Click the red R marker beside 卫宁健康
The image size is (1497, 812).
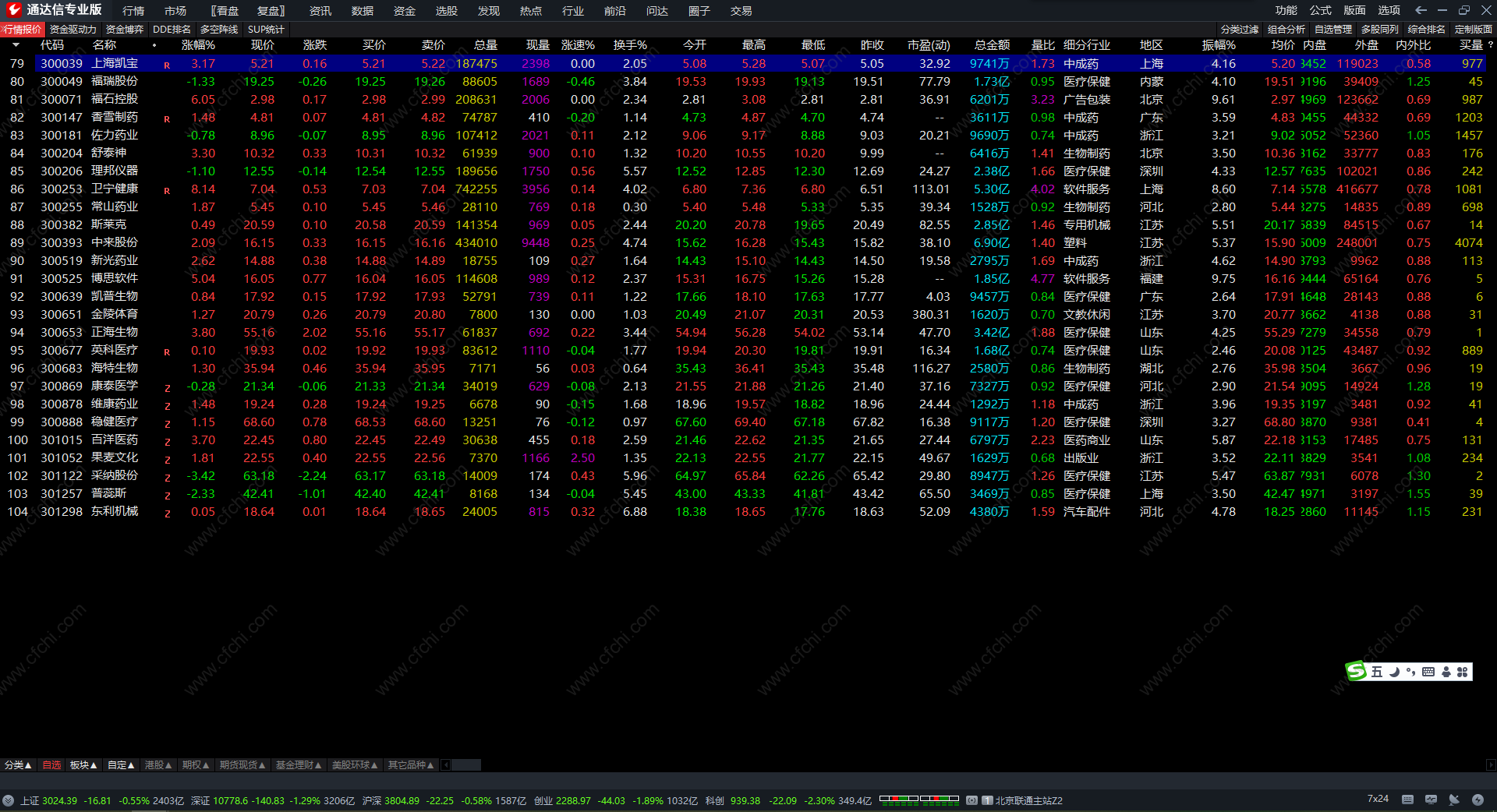[x=167, y=191]
